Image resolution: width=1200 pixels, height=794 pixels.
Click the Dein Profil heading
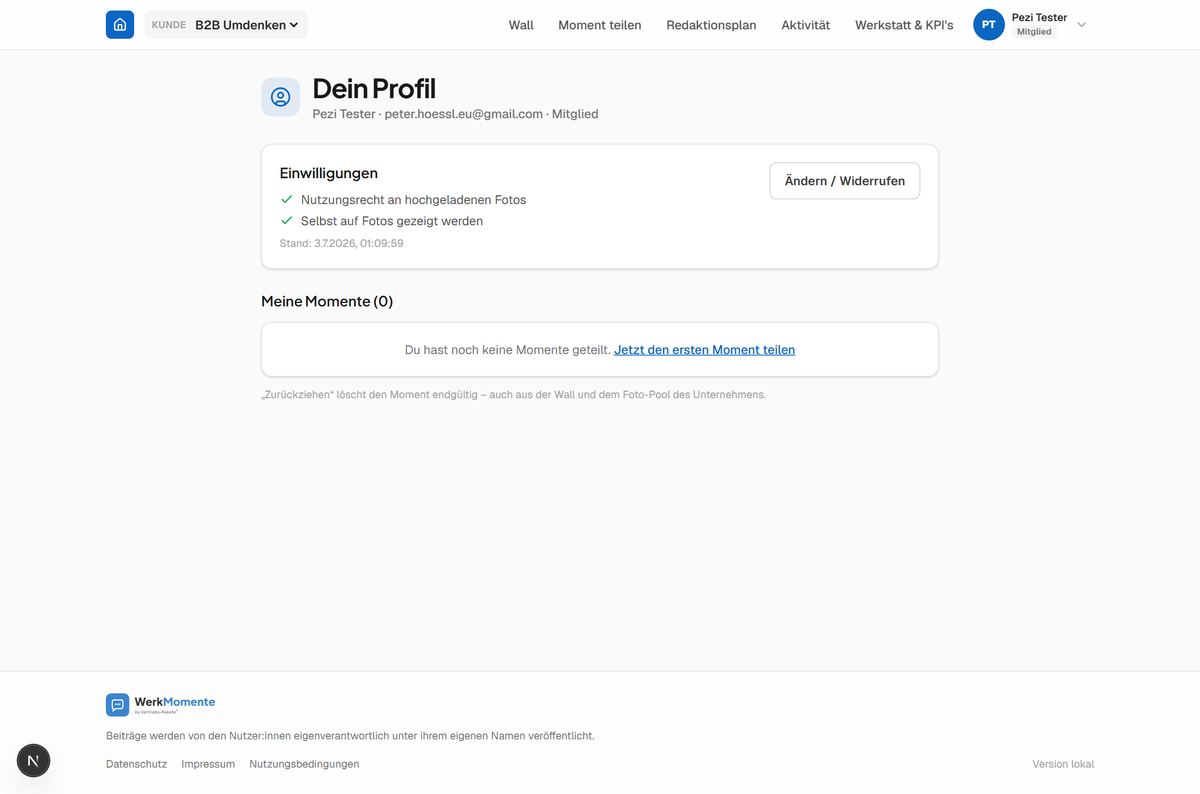point(374,88)
